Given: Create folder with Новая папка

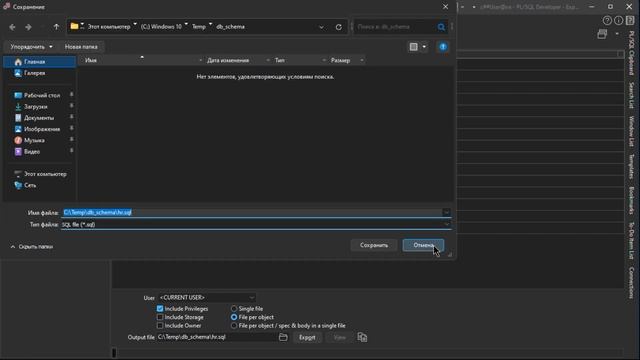Looking at the screenshot, I should pyautogui.click(x=81, y=47).
